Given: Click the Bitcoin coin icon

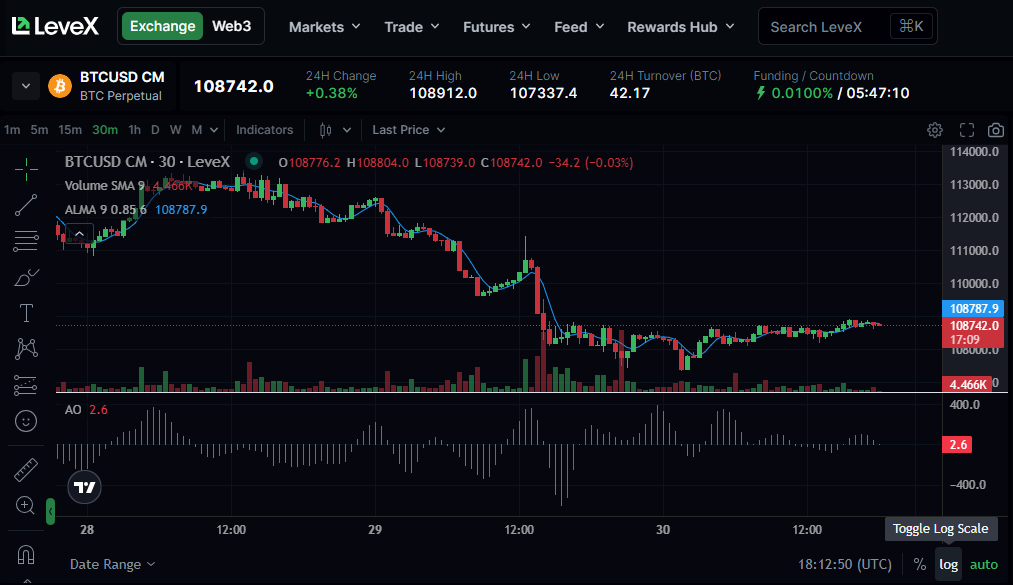Looking at the screenshot, I should pos(60,86).
